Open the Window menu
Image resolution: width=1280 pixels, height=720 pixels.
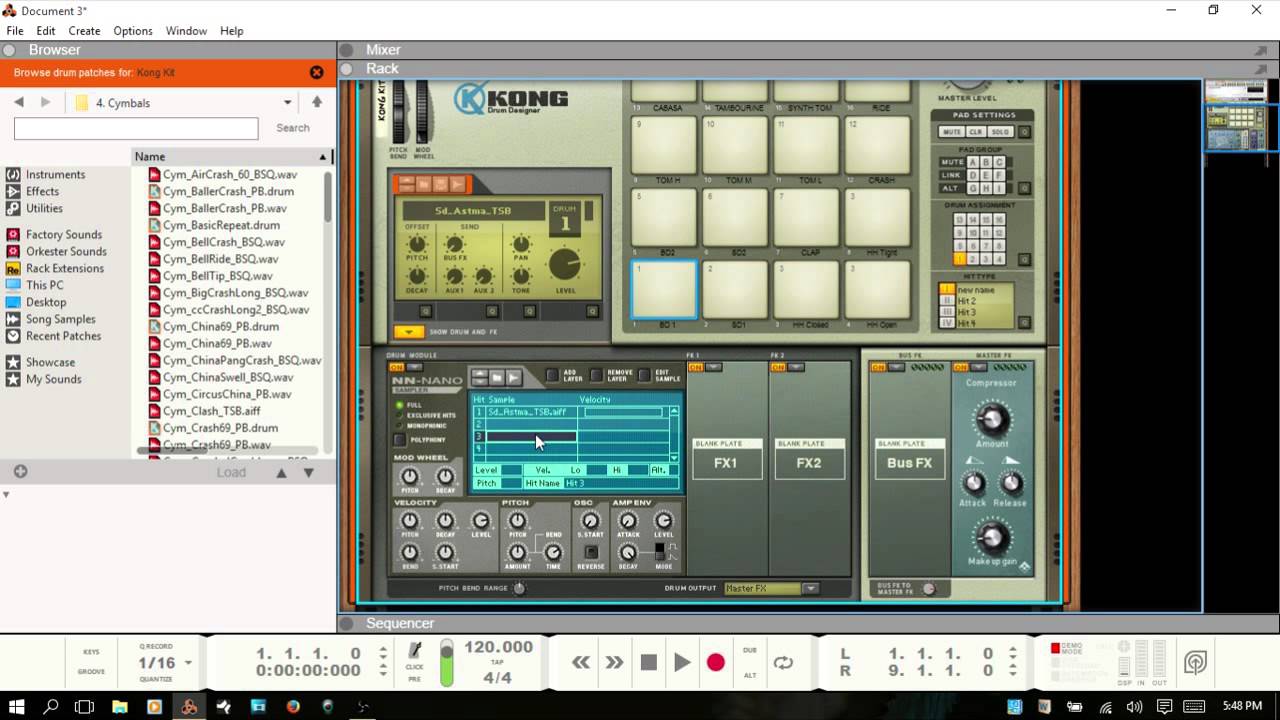click(x=186, y=31)
